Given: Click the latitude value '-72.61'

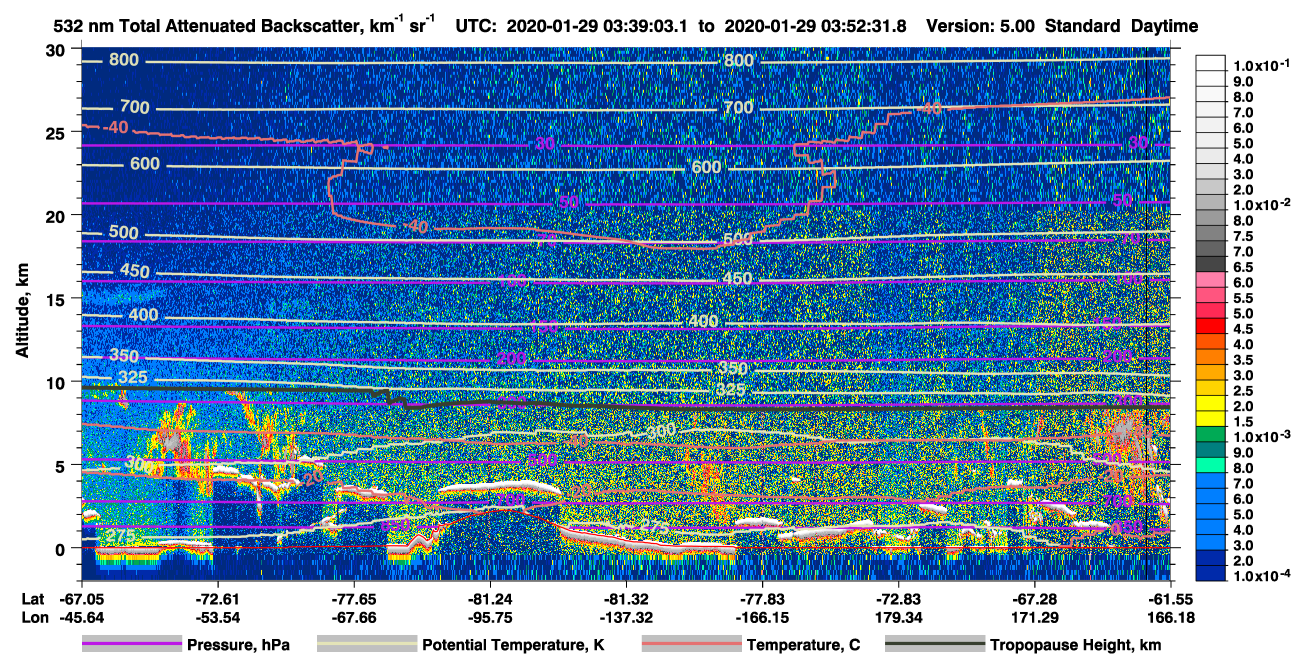Looking at the screenshot, I should [x=218, y=598].
